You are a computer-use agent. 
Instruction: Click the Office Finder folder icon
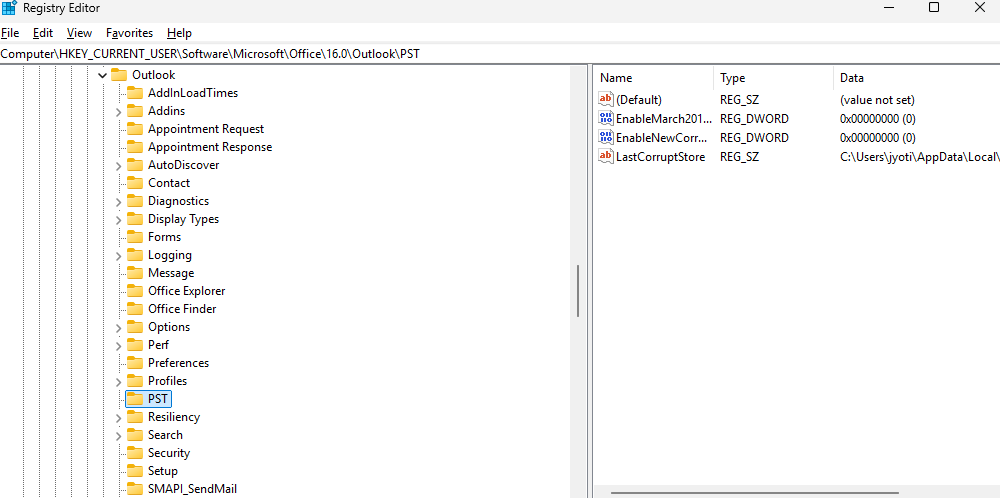pos(135,309)
